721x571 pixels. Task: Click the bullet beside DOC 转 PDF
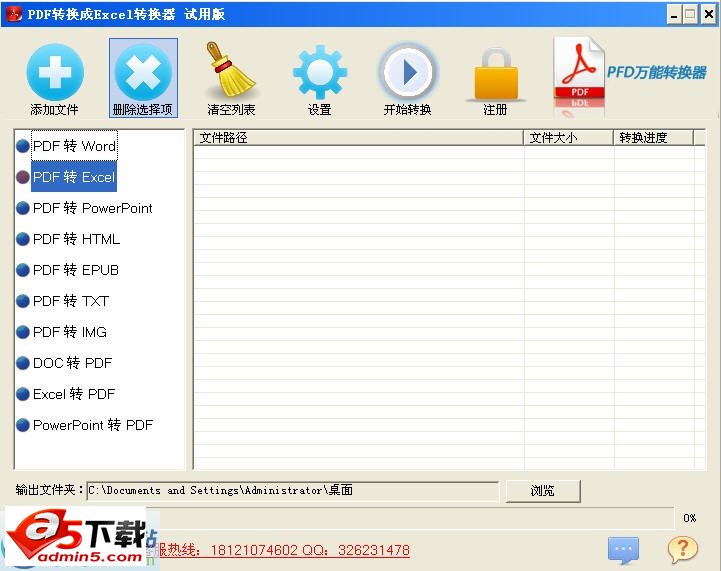(23, 363)
